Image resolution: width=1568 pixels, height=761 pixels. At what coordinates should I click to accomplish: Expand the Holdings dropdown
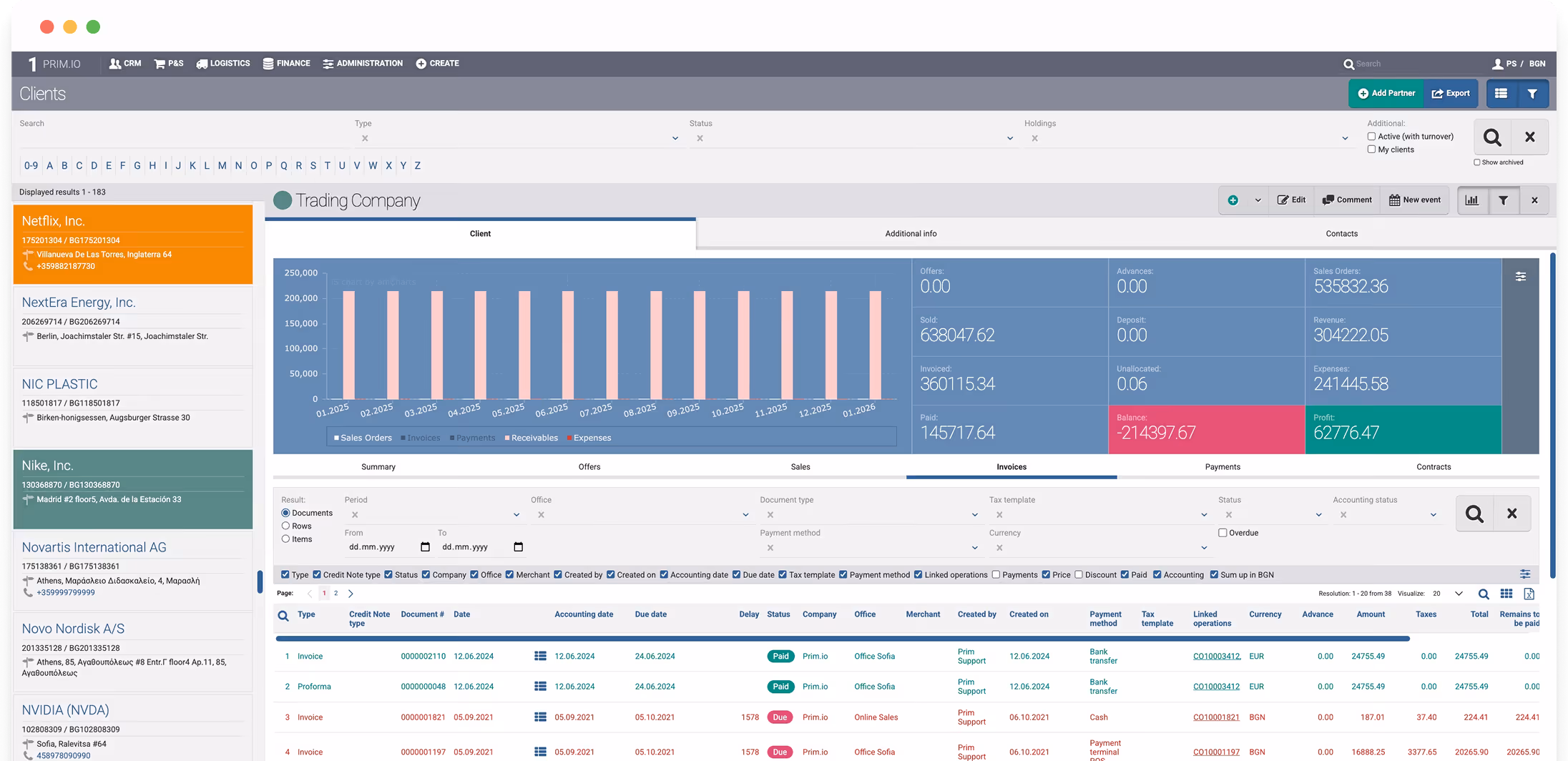[1345, 139]
